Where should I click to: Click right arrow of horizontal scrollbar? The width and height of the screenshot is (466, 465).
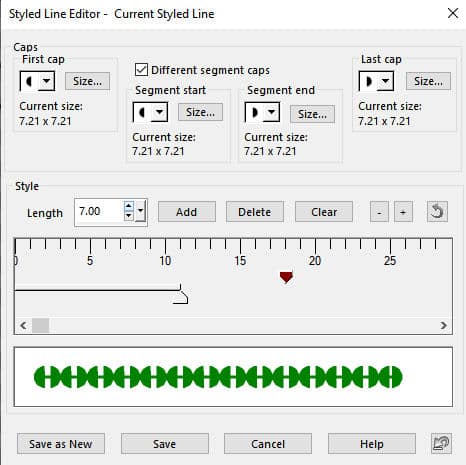[x=443, y=325]
